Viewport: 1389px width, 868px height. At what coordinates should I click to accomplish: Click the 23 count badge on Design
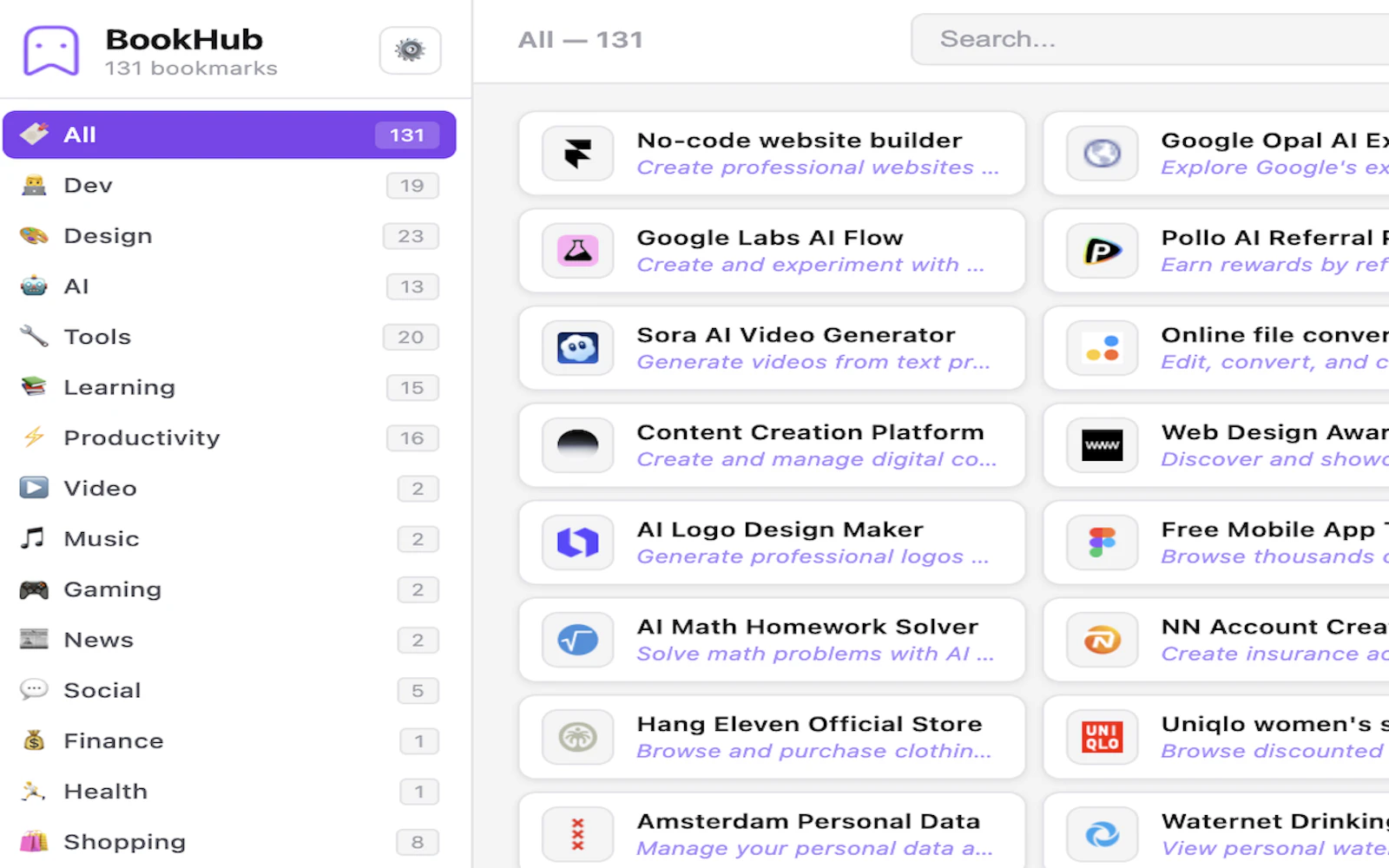pyautogui.click(x=411, y=236)
